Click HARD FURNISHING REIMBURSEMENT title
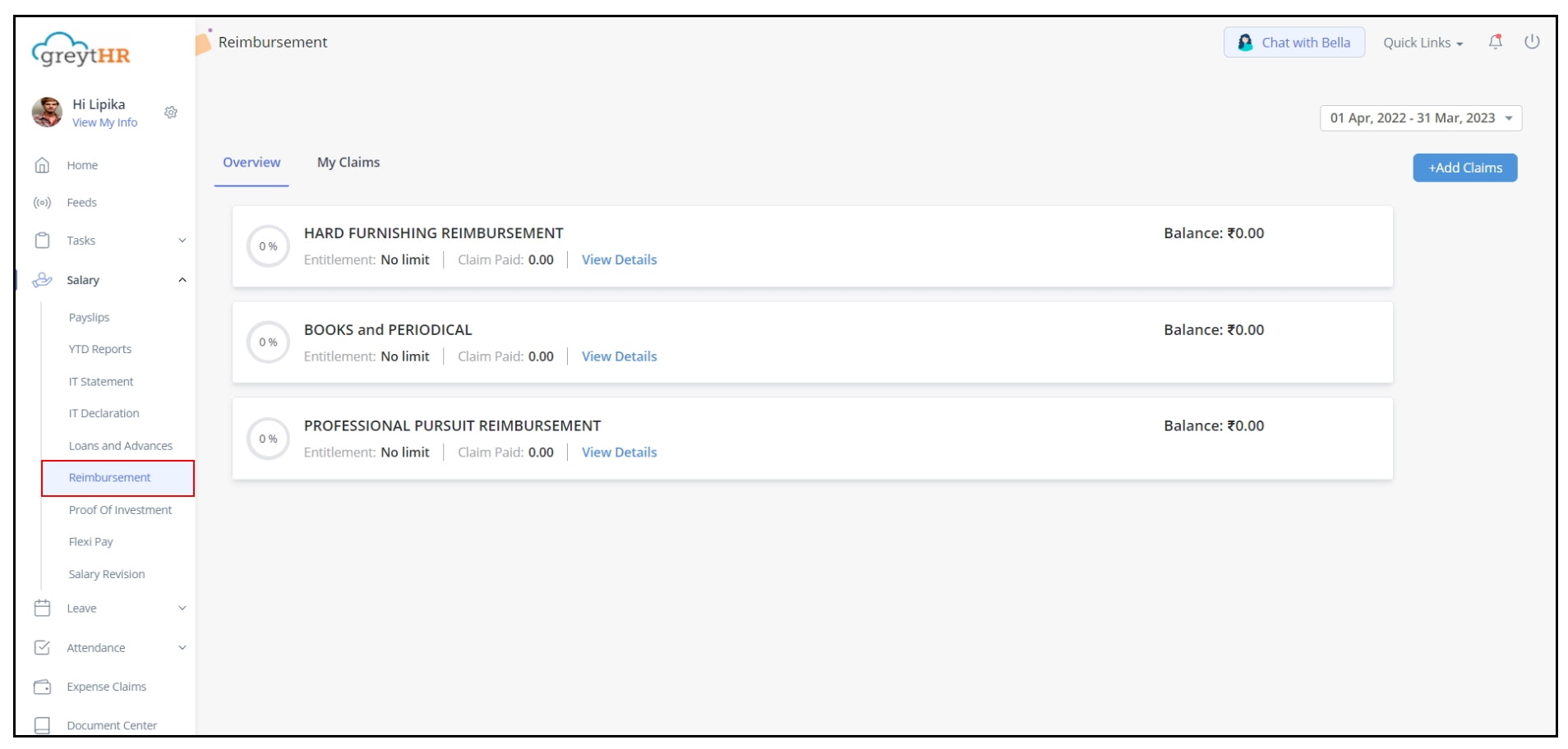Screen dimensions: 1568x749 (x=434, y=233)
